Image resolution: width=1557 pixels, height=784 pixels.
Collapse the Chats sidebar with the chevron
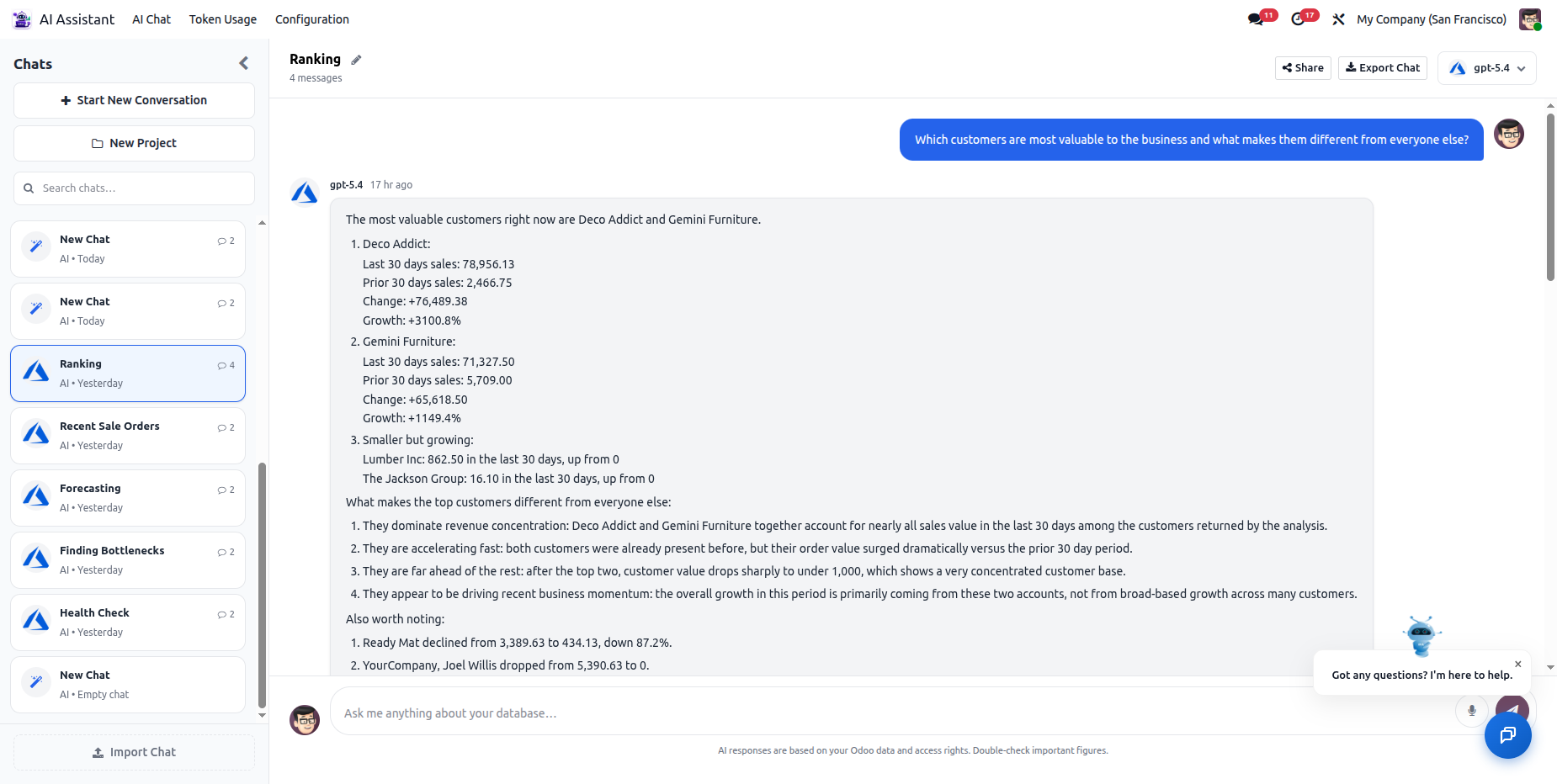(x=243, y=63)
